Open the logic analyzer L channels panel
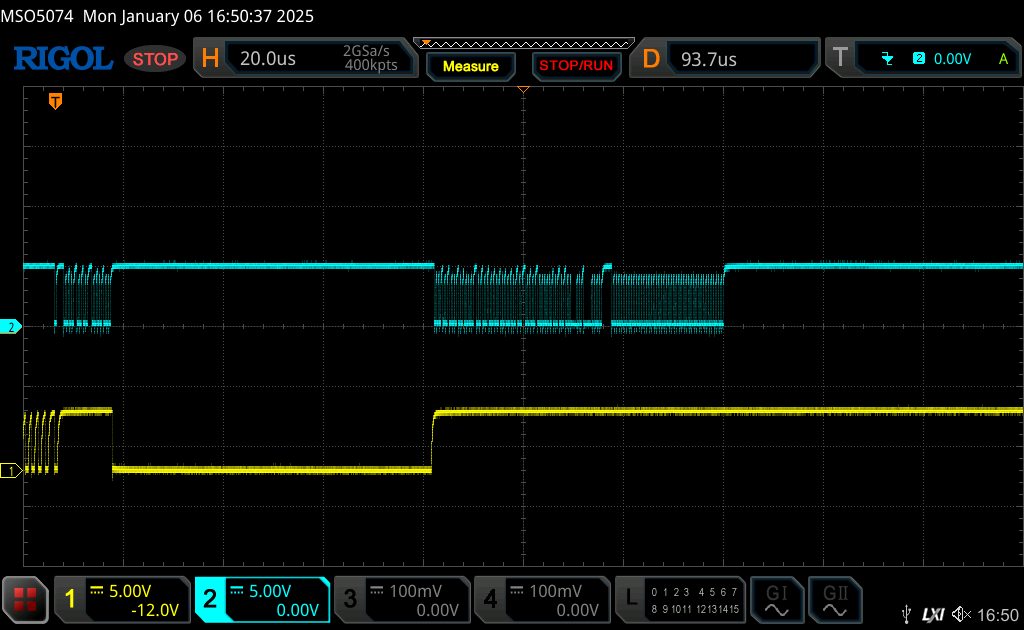The height and width of the screenshot is (630, 1024). (x=680, y=599)
